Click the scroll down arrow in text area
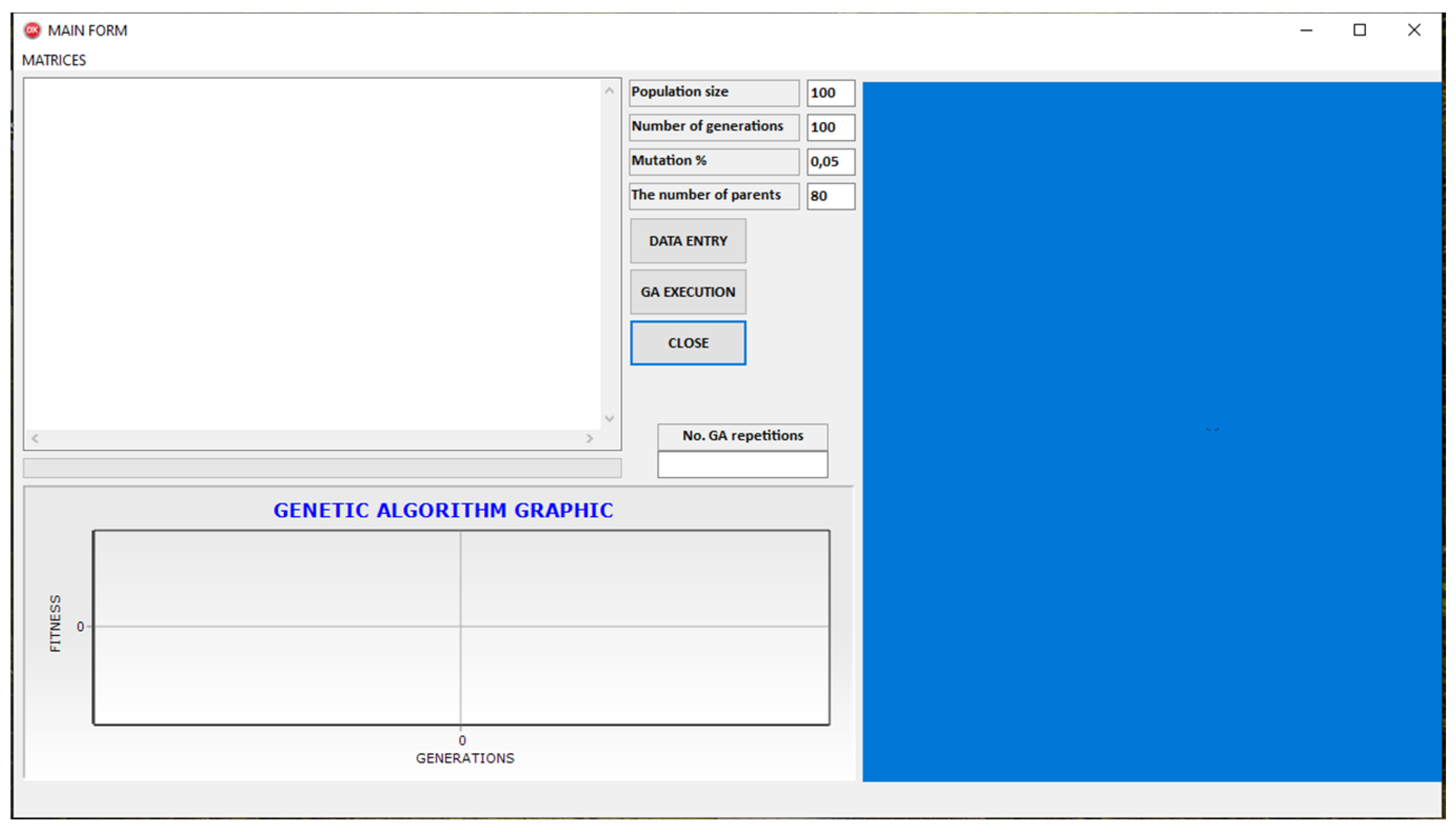 tap(609, 419)
